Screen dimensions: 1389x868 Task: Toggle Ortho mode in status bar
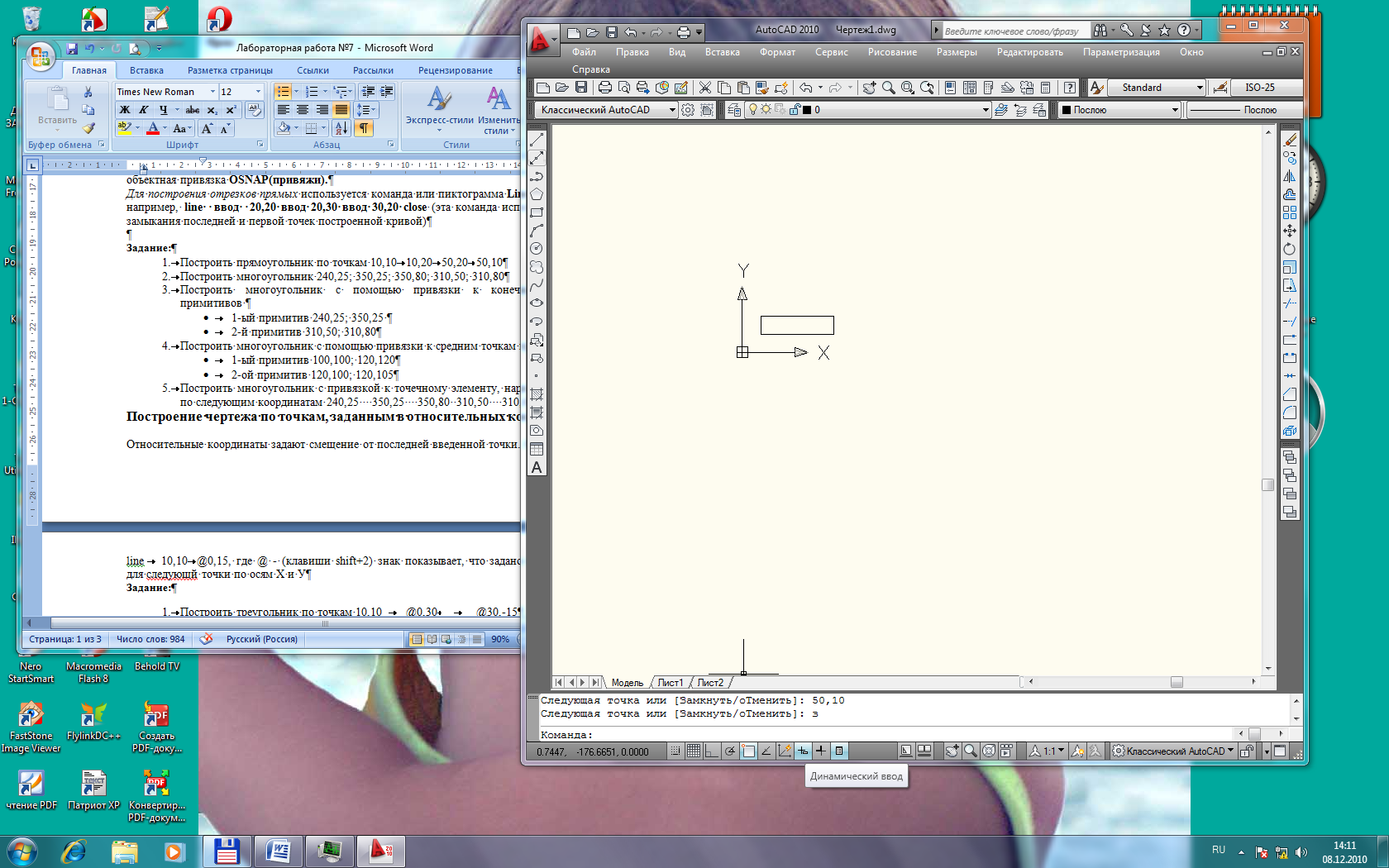(x=712, y=751)
